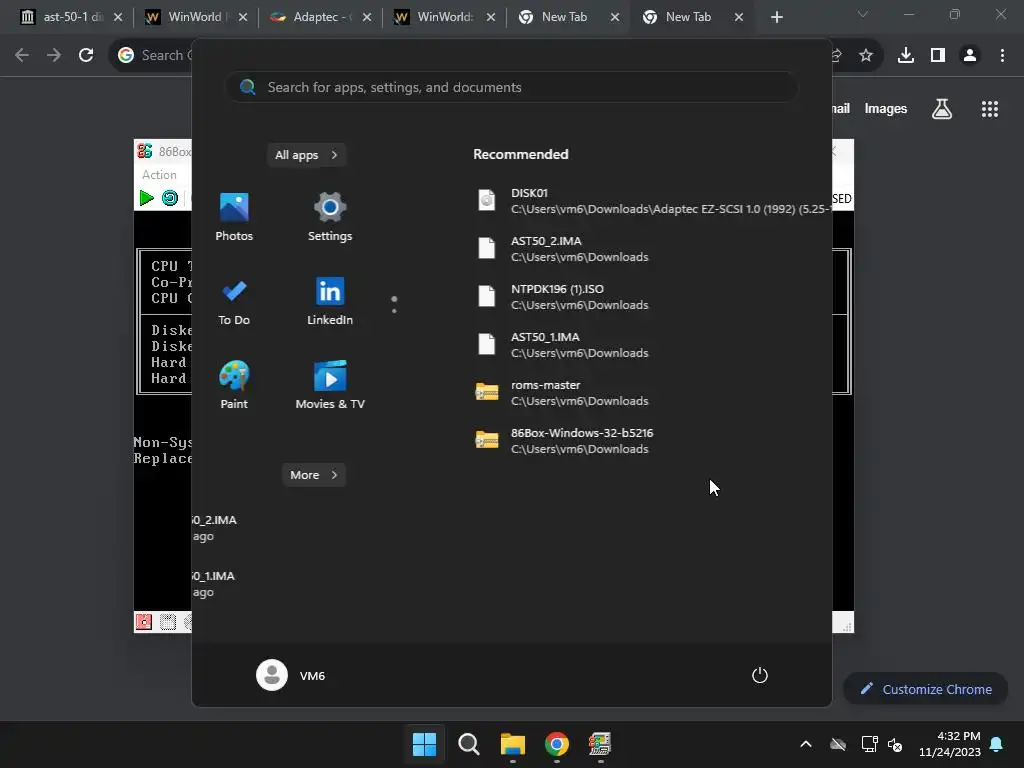Click the muted volume tray icon
This screenshot has height=768, width=1024.
tap(895, 744)
